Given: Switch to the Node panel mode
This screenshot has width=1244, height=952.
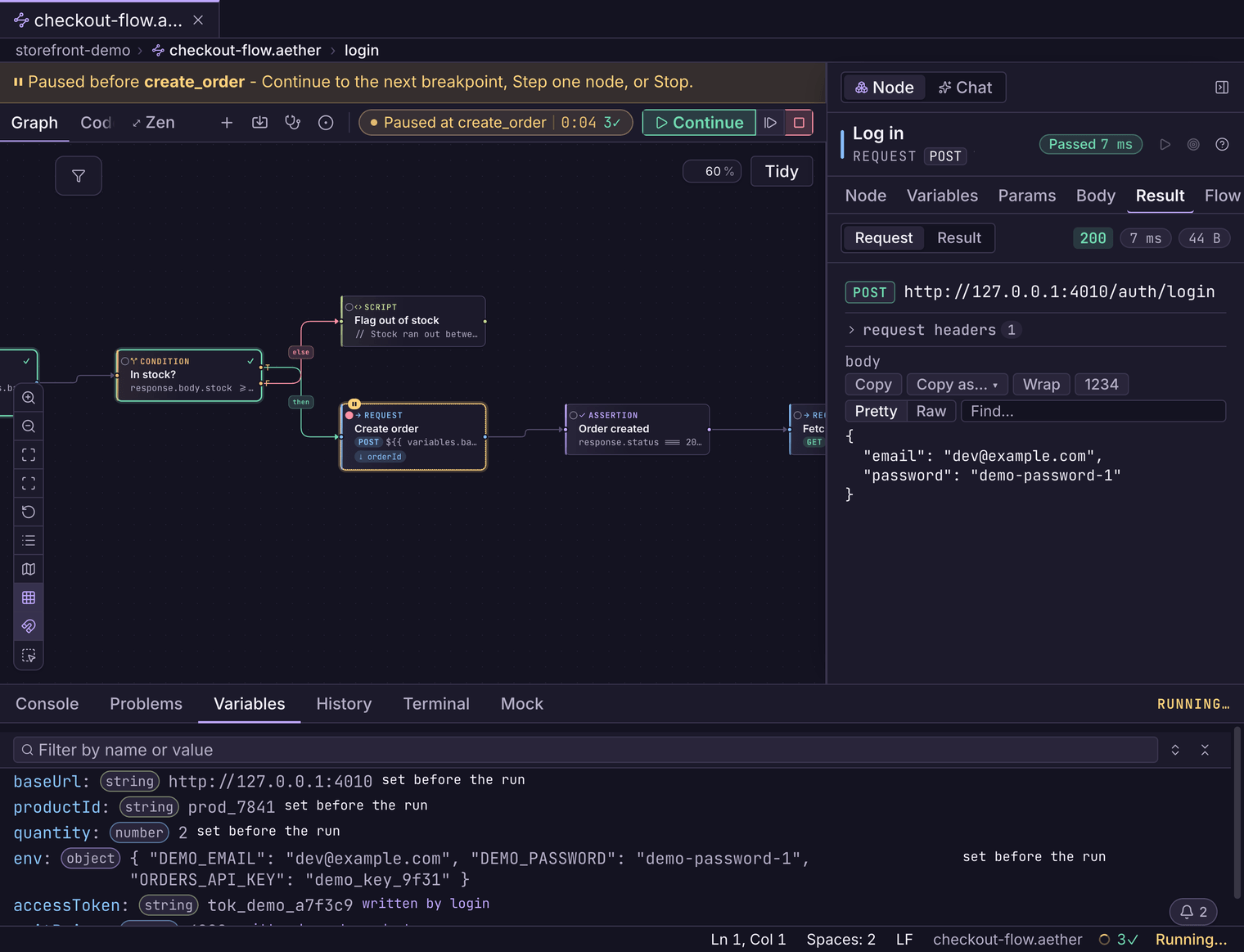Looking at the screenshot, I should click(x=884, y=88).
